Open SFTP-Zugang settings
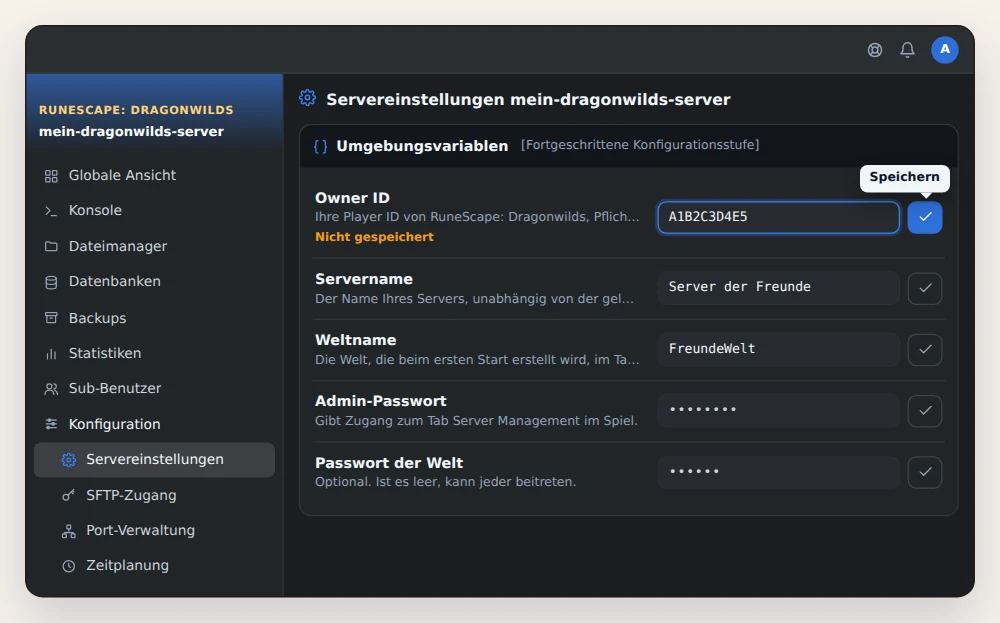 click(x=154, y=495)
